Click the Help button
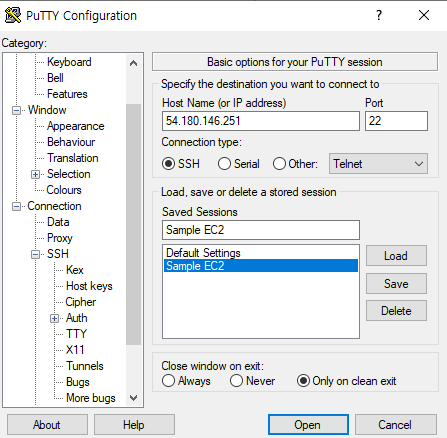This screenshot has width=447, height=438. point(134,425)
